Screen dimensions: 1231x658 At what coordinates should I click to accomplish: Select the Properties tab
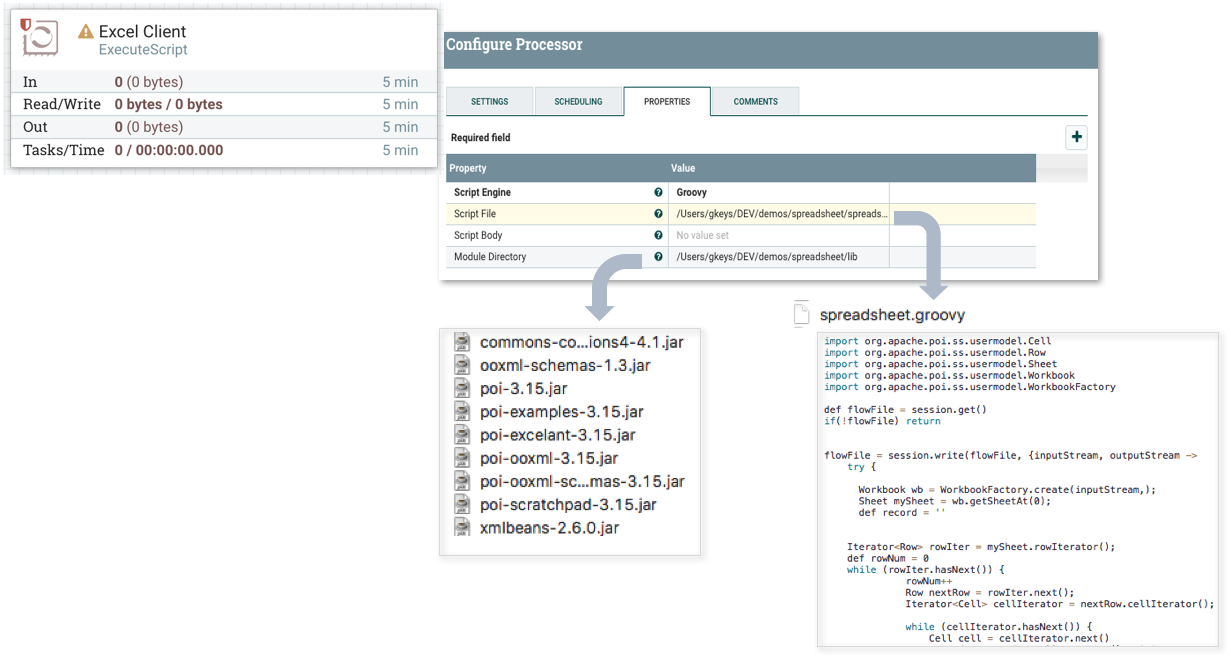click(667, 102)
